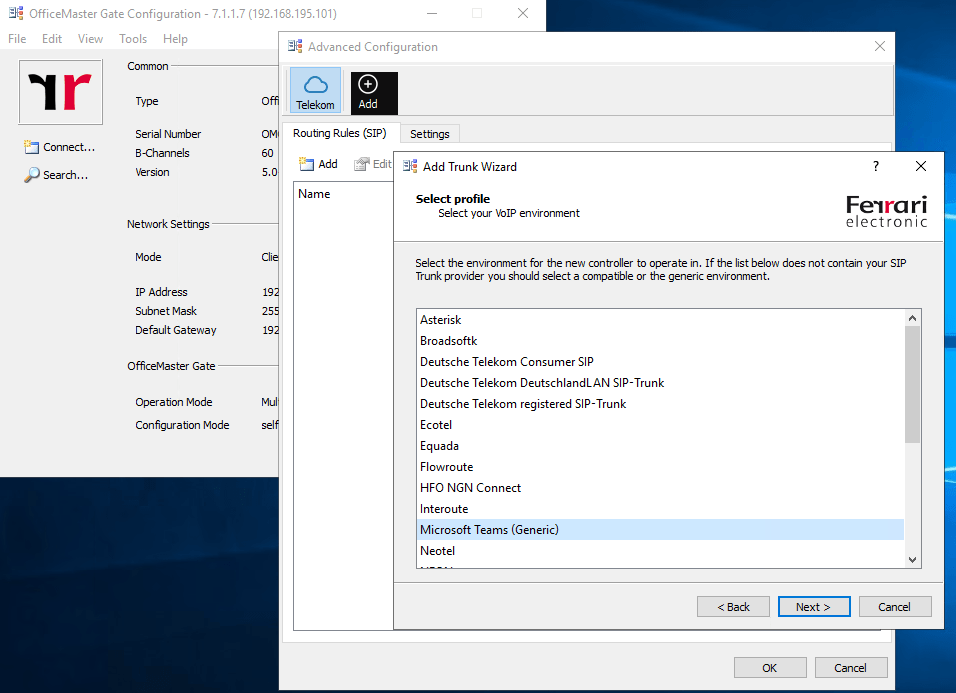
Task: Click the Version label in Common
Action: click(x=152, y=172)
